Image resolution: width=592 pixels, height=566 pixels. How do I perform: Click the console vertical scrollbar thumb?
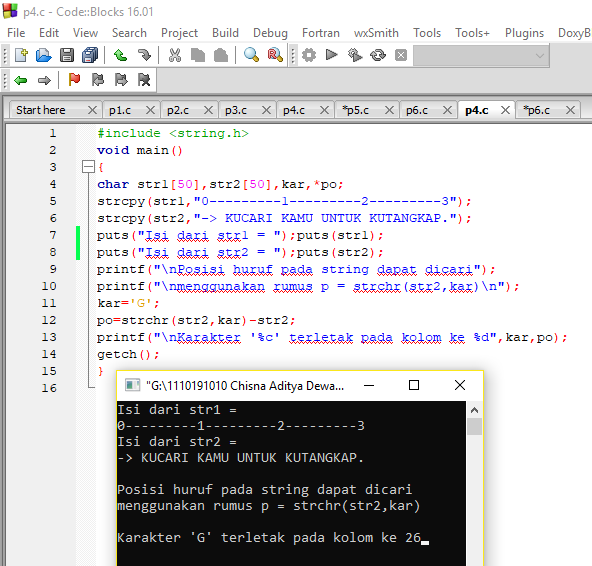pos(475,427)
